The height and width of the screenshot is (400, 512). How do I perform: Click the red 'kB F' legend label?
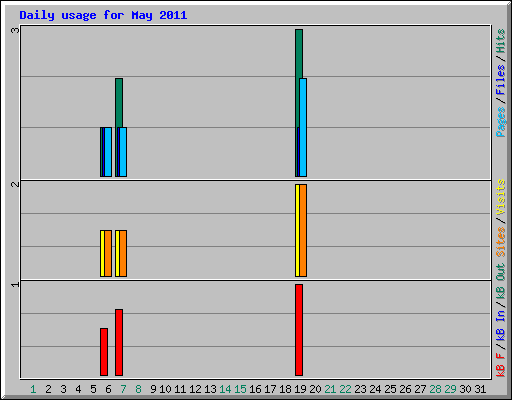click(500, 365)
